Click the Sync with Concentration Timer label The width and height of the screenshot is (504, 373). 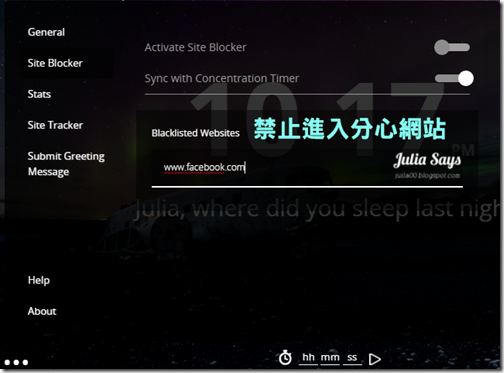point(222,79)
